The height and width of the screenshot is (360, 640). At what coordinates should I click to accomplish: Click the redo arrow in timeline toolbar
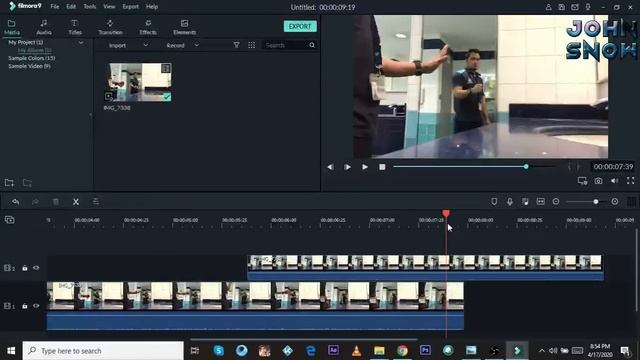(36, 201)
